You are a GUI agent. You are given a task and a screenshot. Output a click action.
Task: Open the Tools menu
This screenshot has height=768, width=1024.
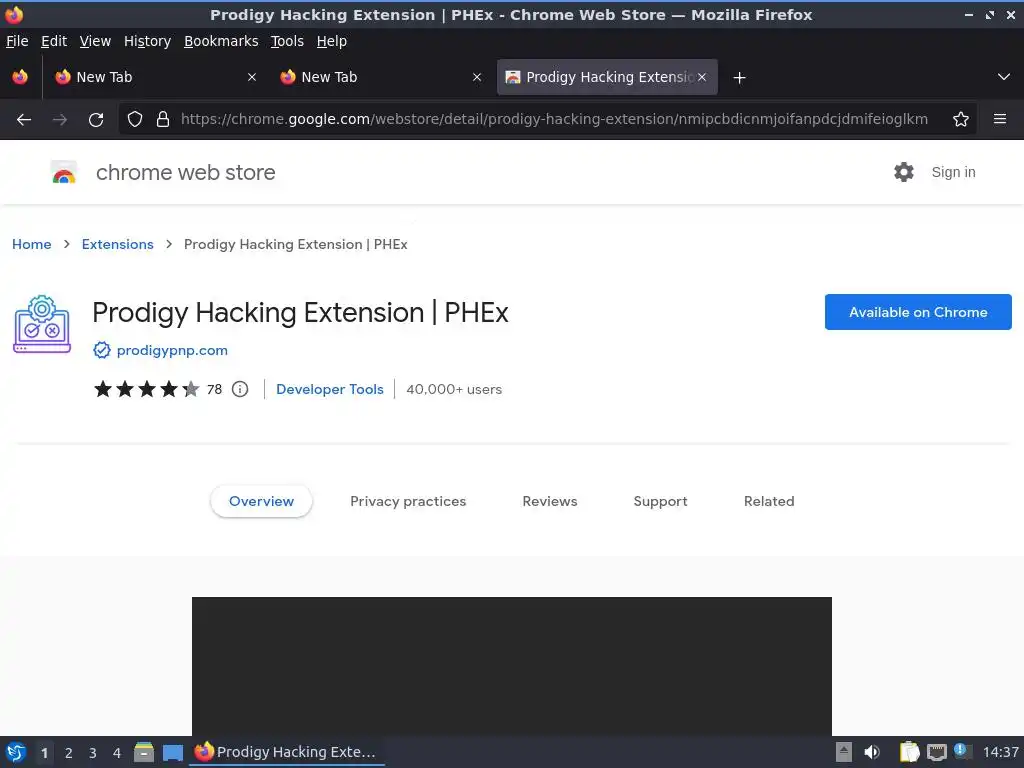(x=287, y=41)
